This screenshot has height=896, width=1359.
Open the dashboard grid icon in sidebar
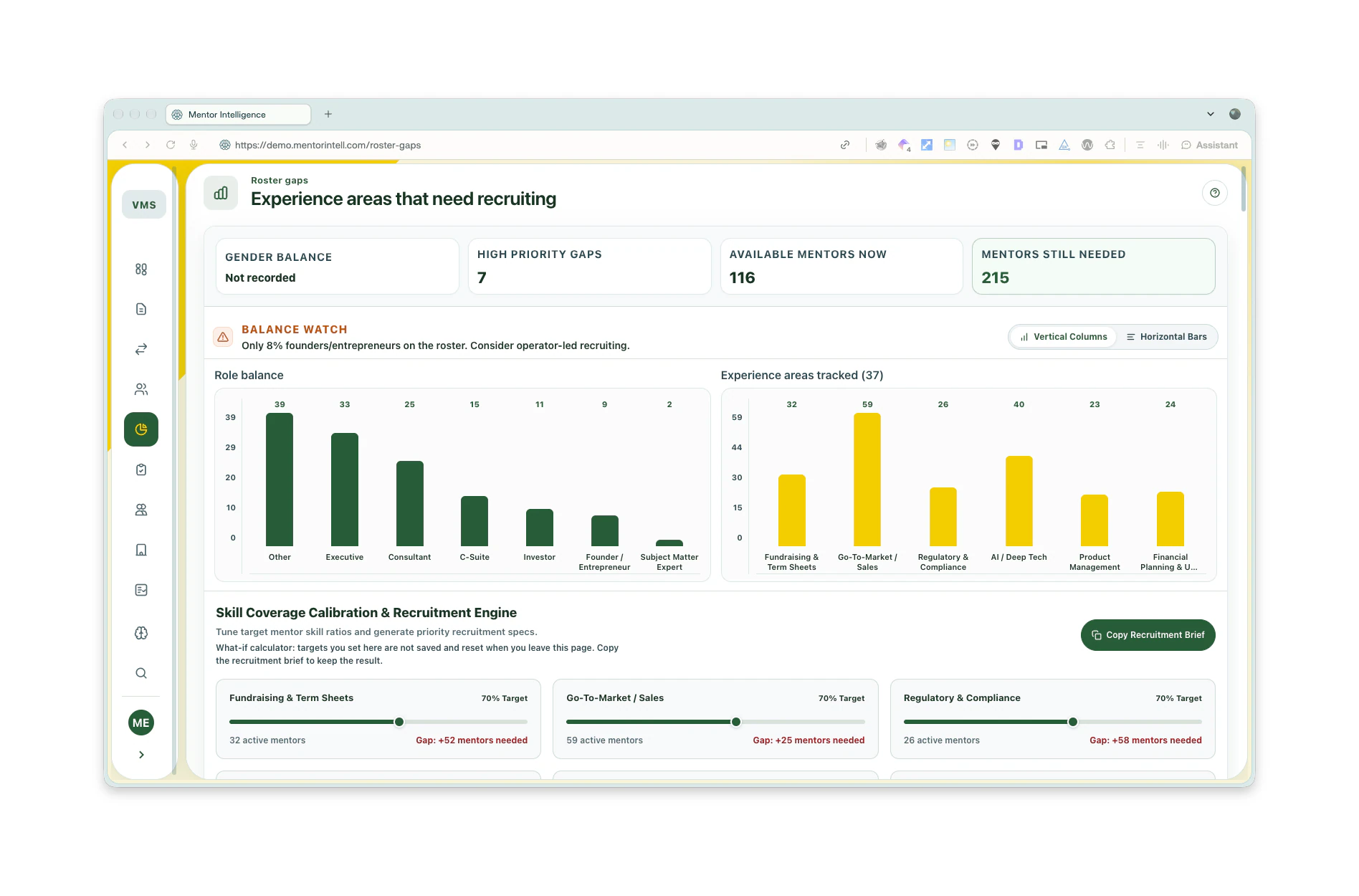[x=141, y=270]
